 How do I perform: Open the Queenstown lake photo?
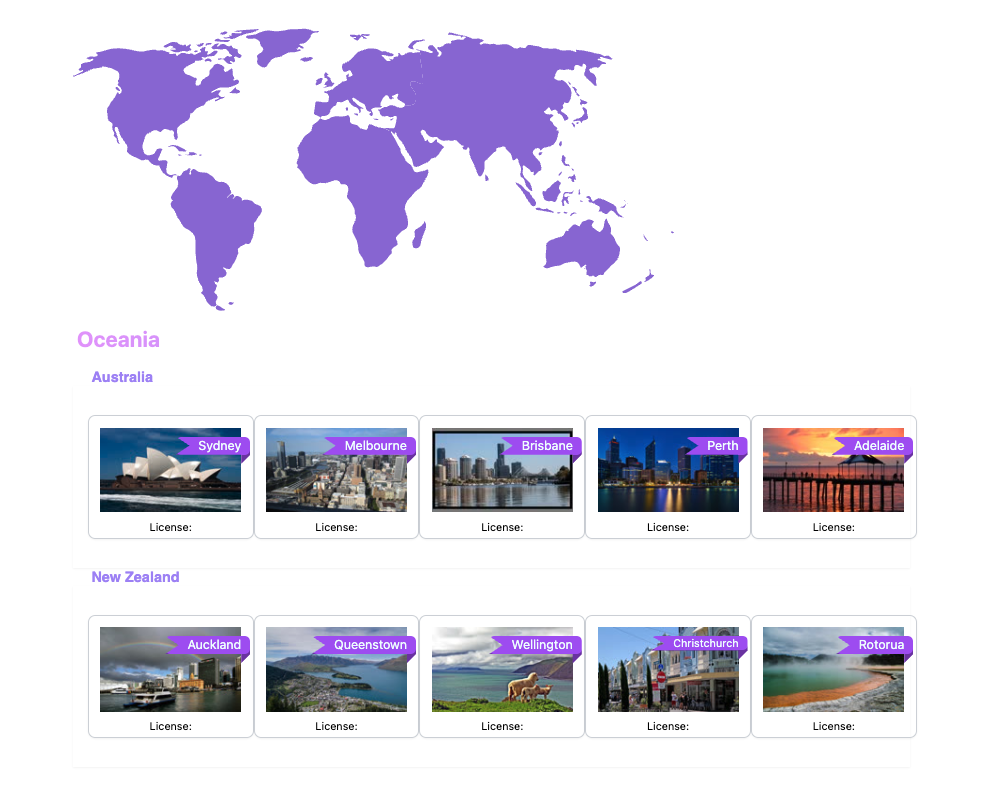pos(336,669)
